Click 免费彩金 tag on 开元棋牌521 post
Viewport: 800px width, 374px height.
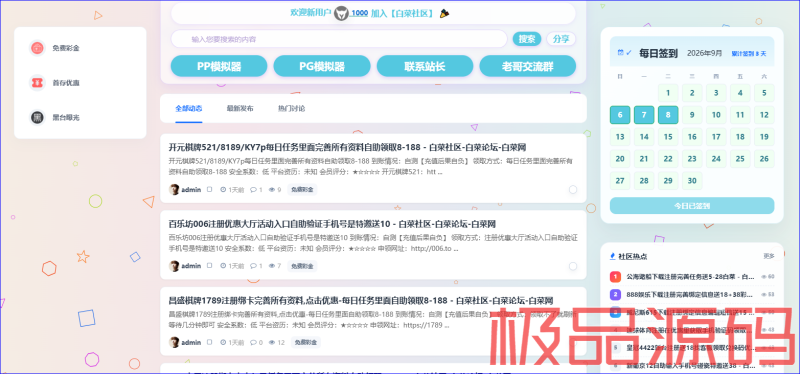302,190
